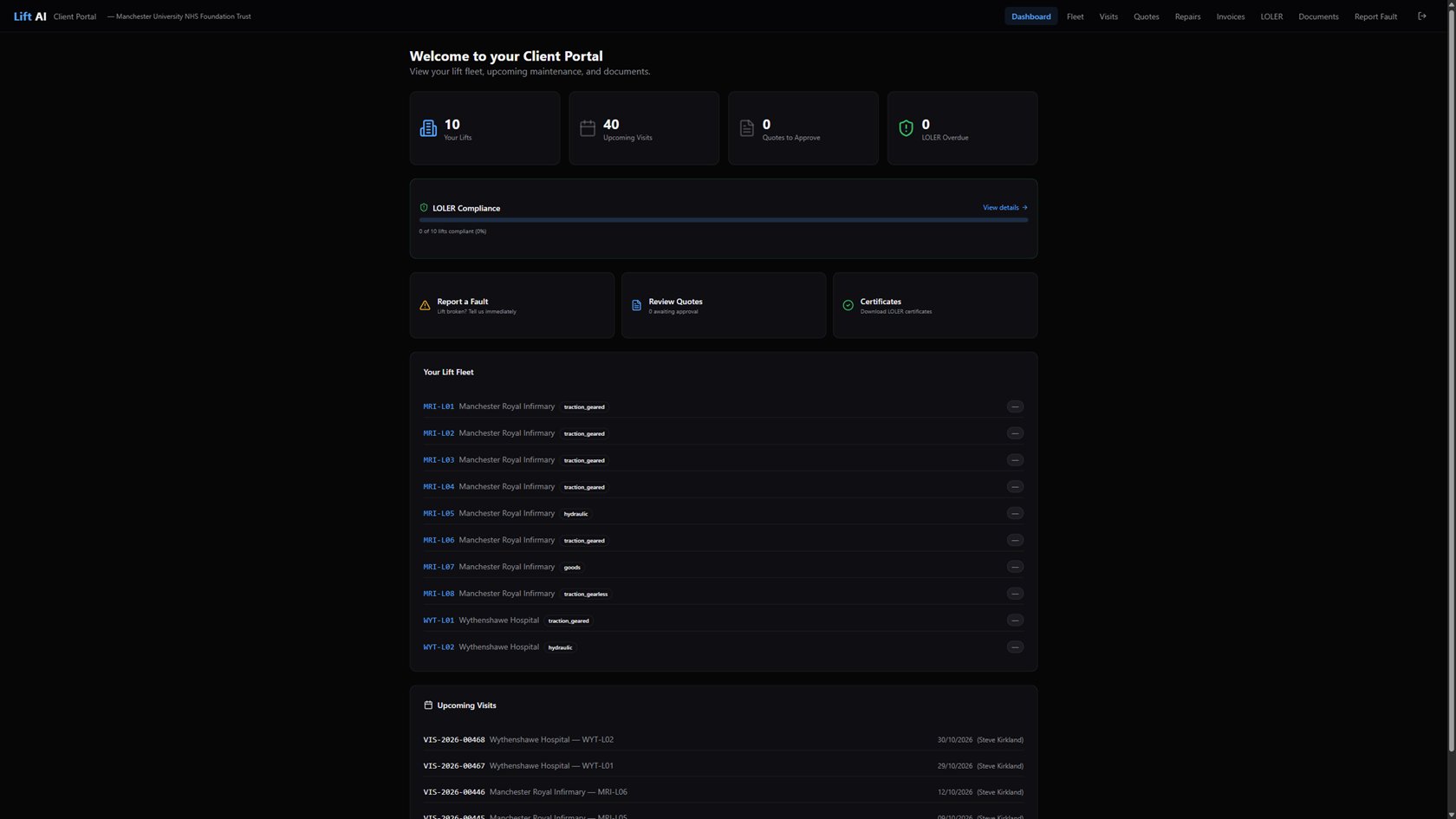Click the building icon on Your Lifts card
This screenshot has height=819, width=1456.
point(428,128)
